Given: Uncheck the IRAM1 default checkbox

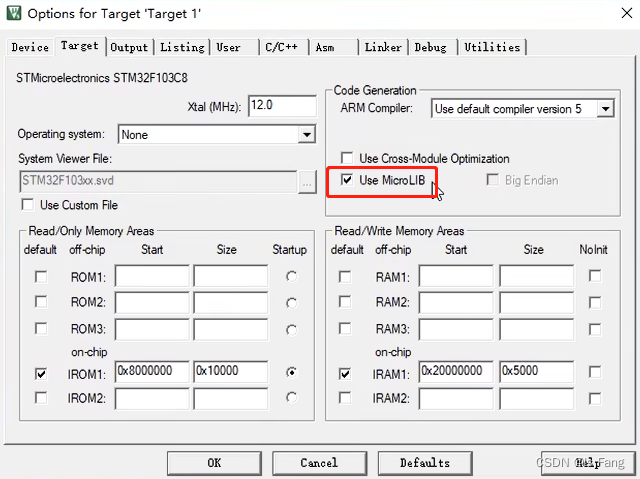Looking at the screenshot, I should (x=345, y=373).
